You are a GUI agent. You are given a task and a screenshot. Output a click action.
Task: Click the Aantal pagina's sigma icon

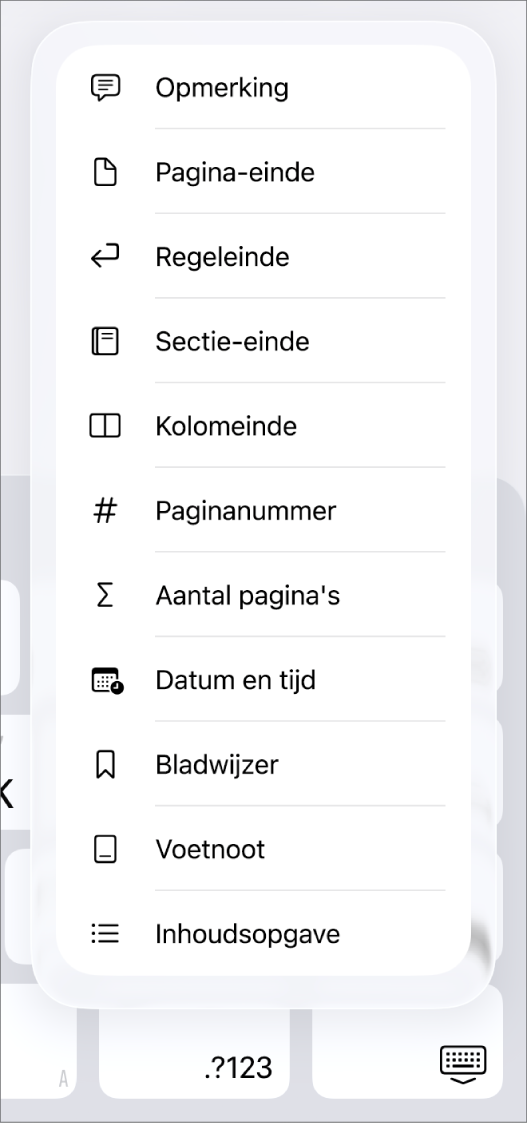coord(105,595)
